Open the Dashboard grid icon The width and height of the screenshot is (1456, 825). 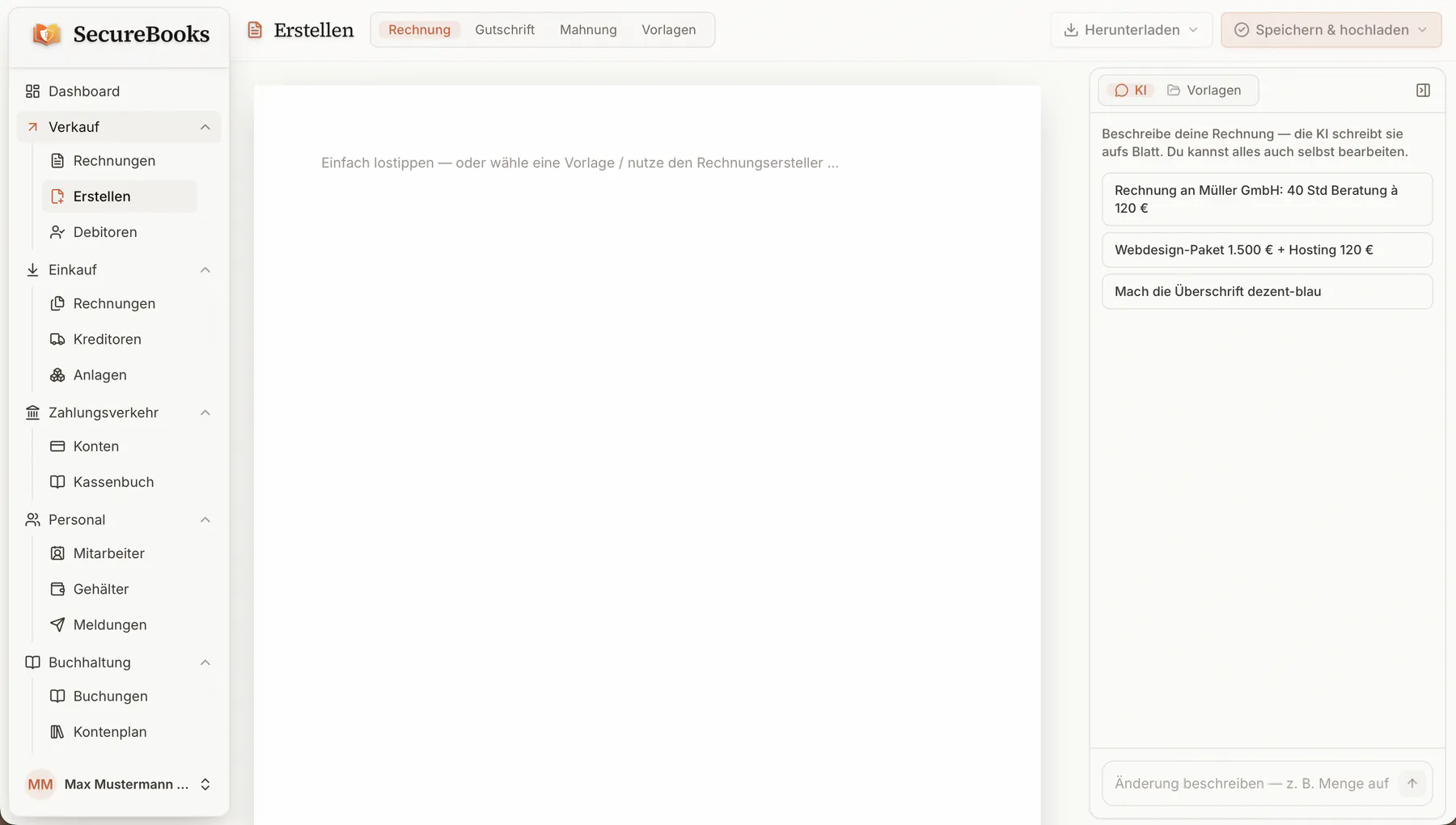point(32,91)
